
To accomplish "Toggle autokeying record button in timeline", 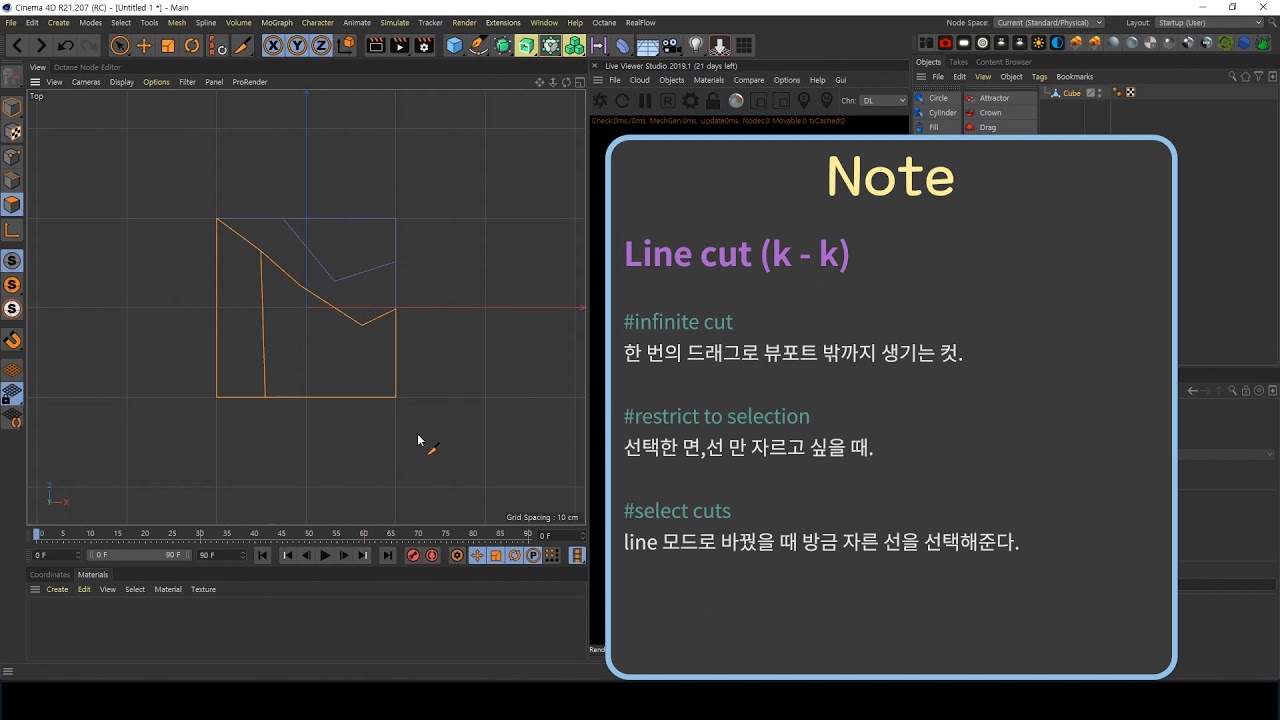I will tap(432, 556).
